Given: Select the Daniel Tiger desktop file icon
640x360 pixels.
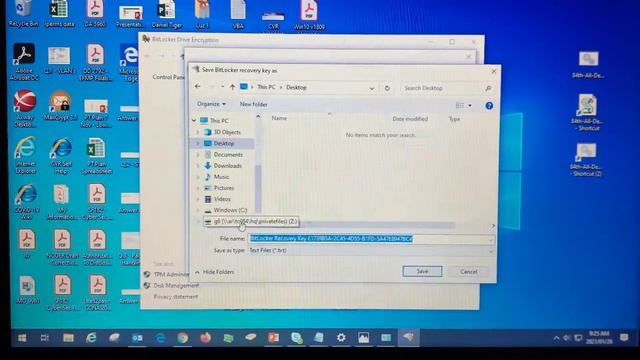Looking at the screenshot, I should [167, 13].
